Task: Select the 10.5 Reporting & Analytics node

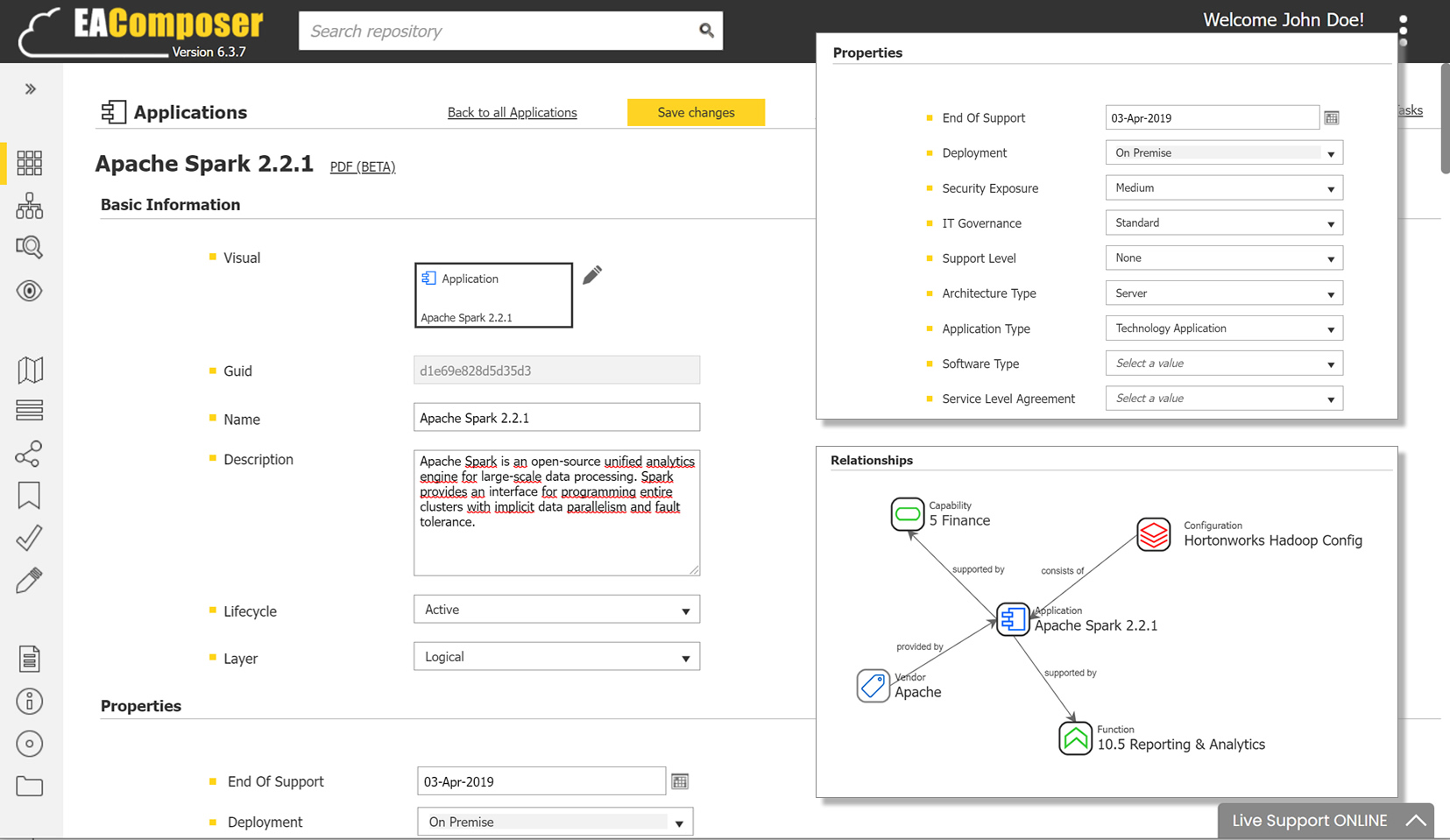Action: [1075, 738]
